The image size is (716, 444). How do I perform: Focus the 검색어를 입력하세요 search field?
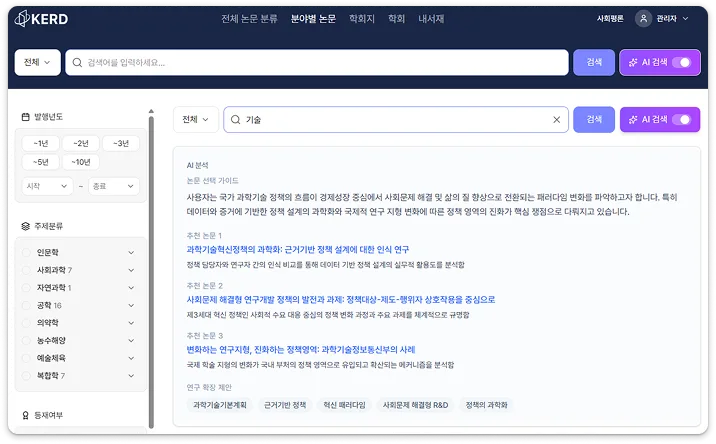click(x=317, y=63)
